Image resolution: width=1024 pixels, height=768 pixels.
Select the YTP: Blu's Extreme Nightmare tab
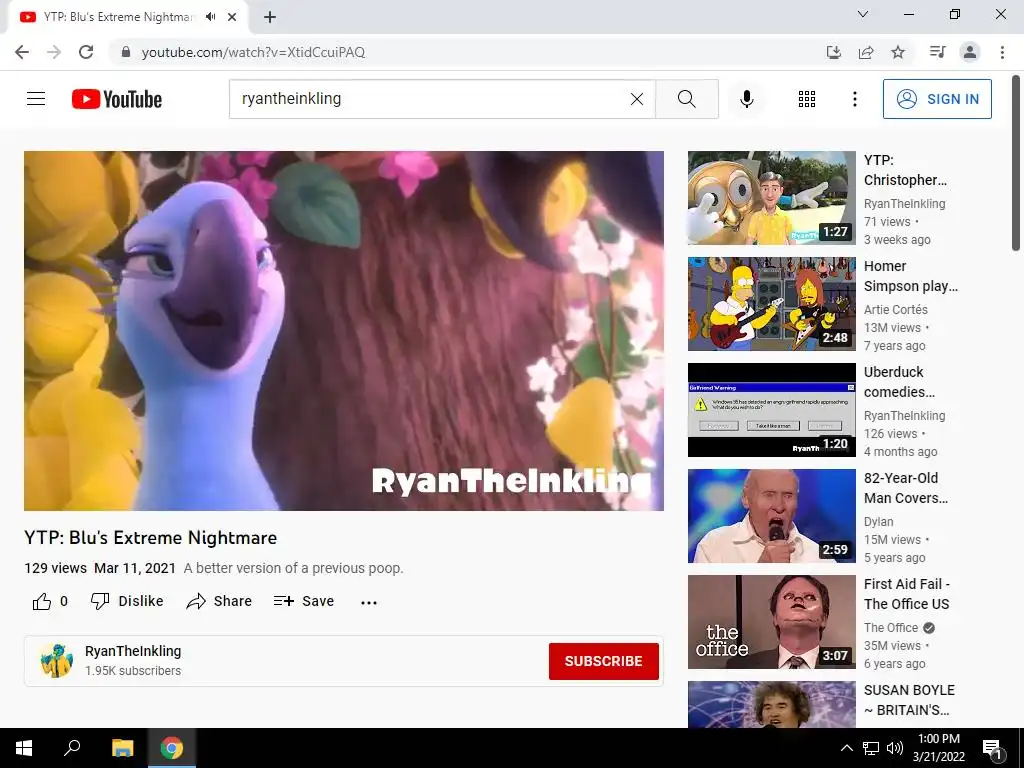127,17
